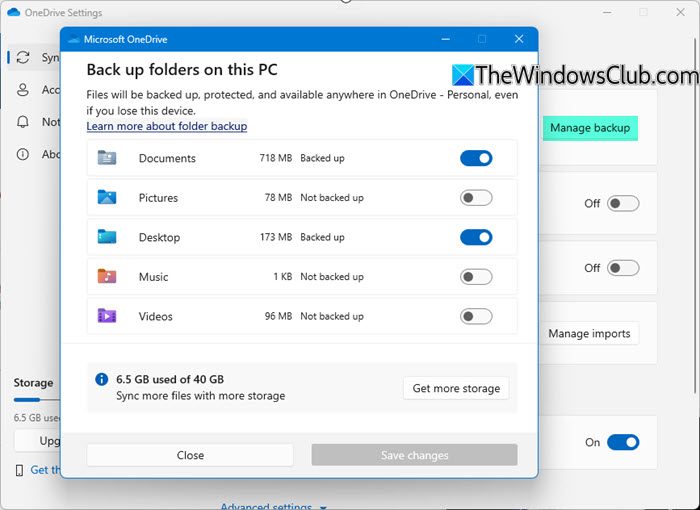The height and width of the screenshot is (510, 700).
Task: Open Learn more about folder backup link
Action: (x=167, y=126)
